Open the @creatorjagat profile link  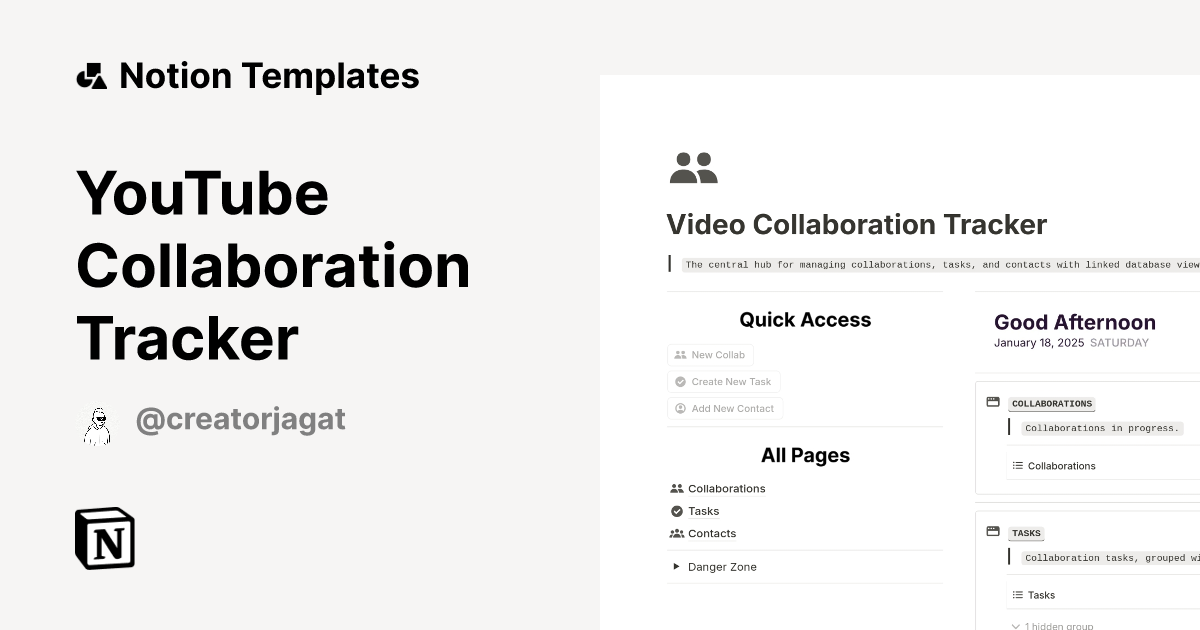pyautogui.click(x=240, y=419)
